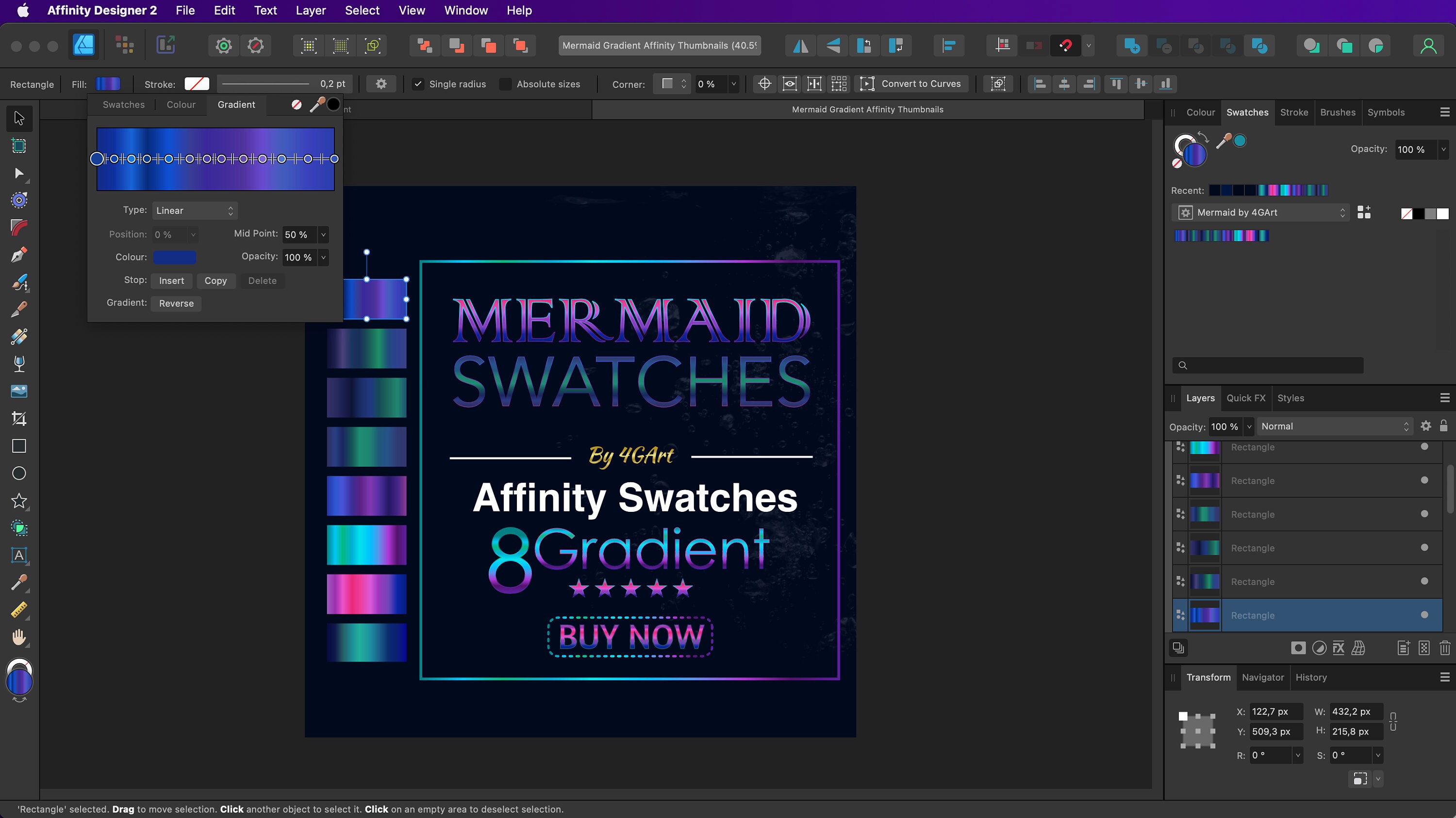Activate the Artistic Text tool
The width and height of the screenshot is (1456, 818).
click(18, 556)
